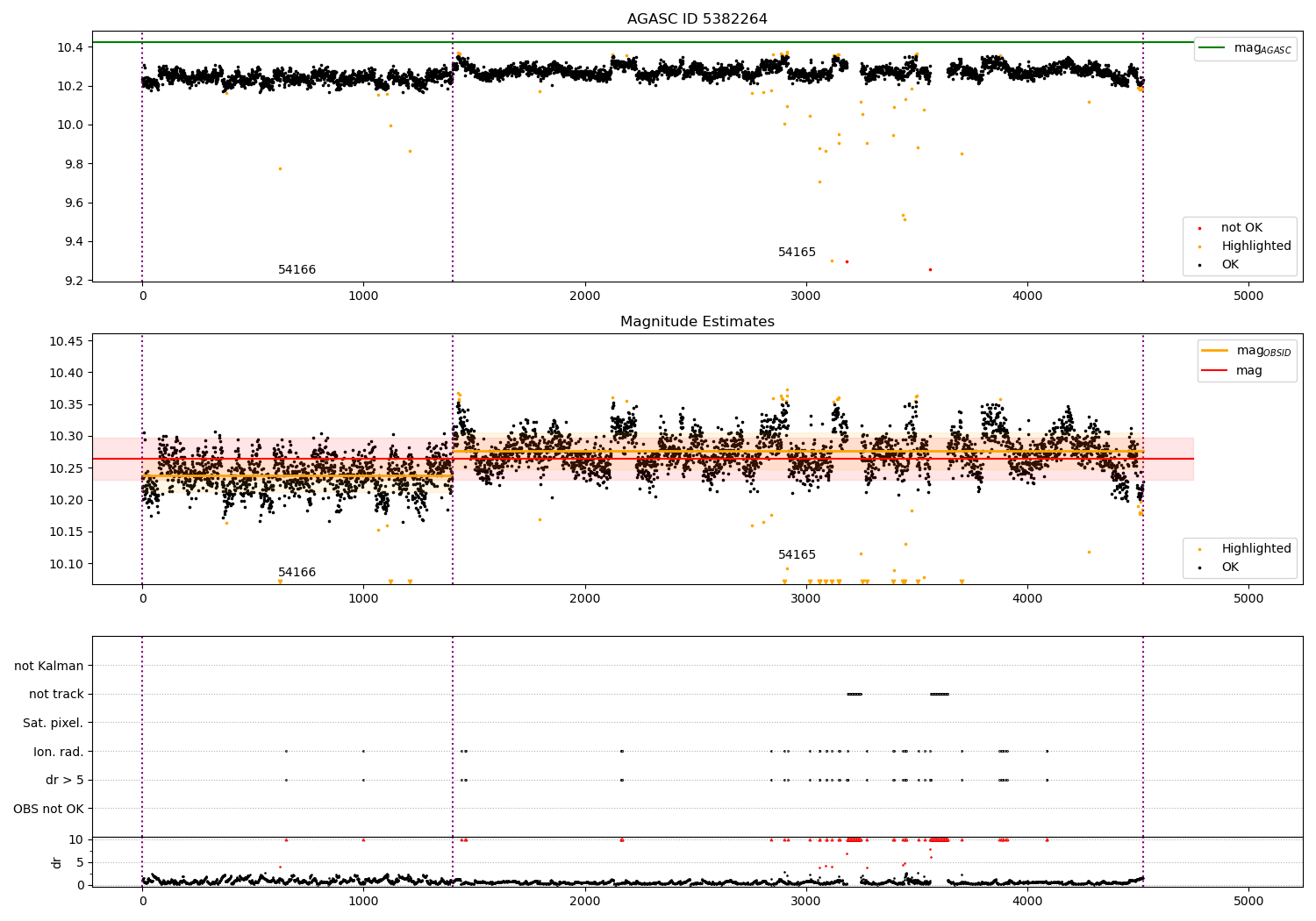Click the 'Highlighted' legend entry in top plot
This screenshot has height=921, width=1316.
click(x=1245, y=246)
